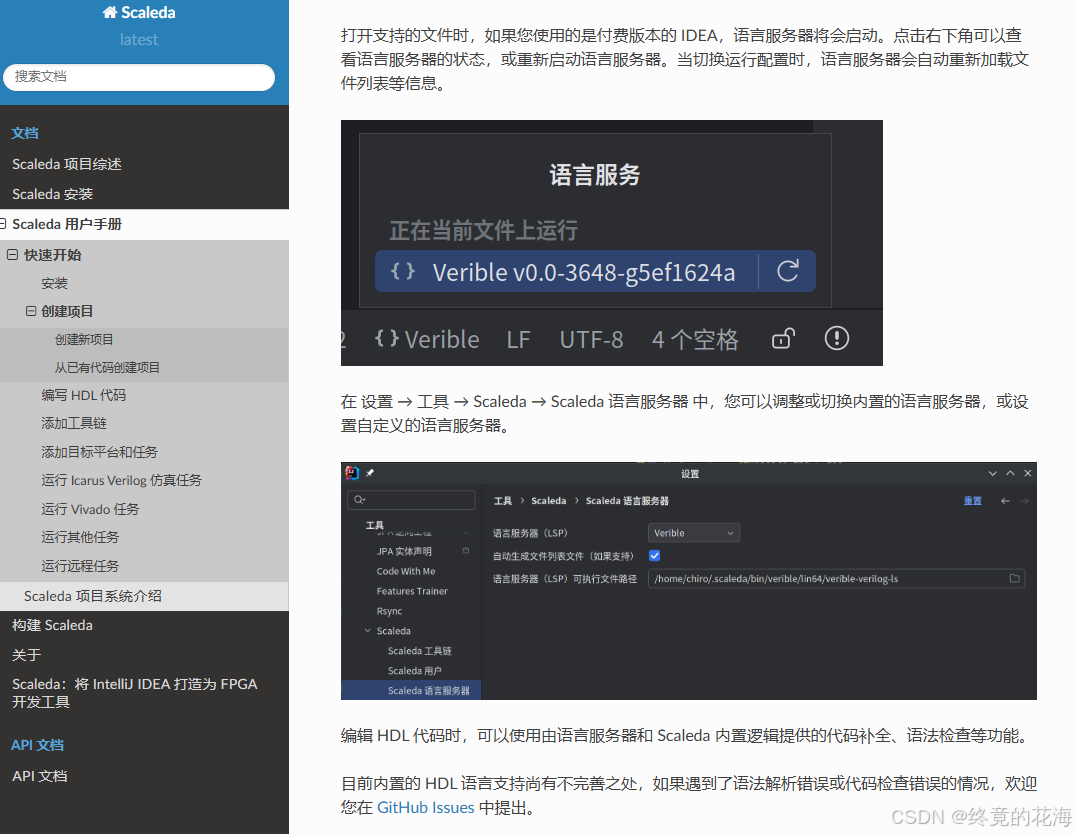Click 工具 breadcrumb in settings

(x=503, y=501)
